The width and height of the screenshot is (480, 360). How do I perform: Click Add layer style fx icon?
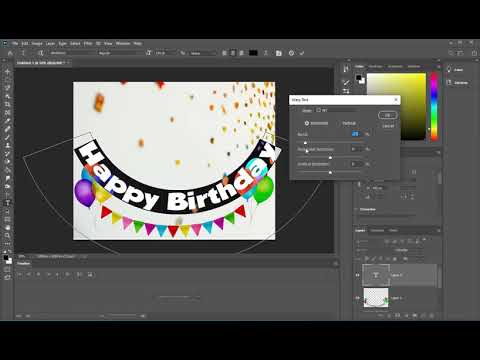[389, 315]
